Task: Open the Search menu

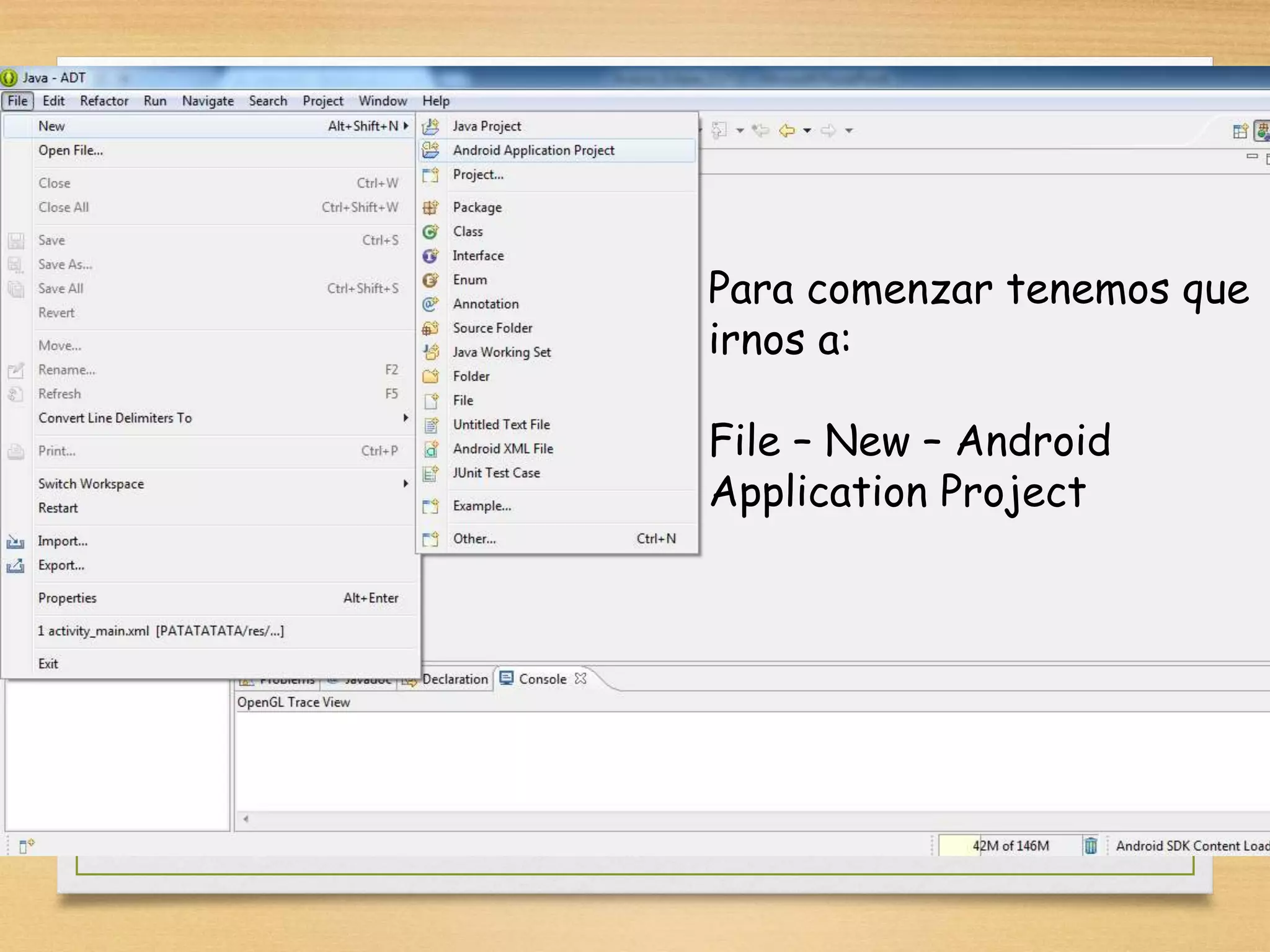Action: click(268, 101)
